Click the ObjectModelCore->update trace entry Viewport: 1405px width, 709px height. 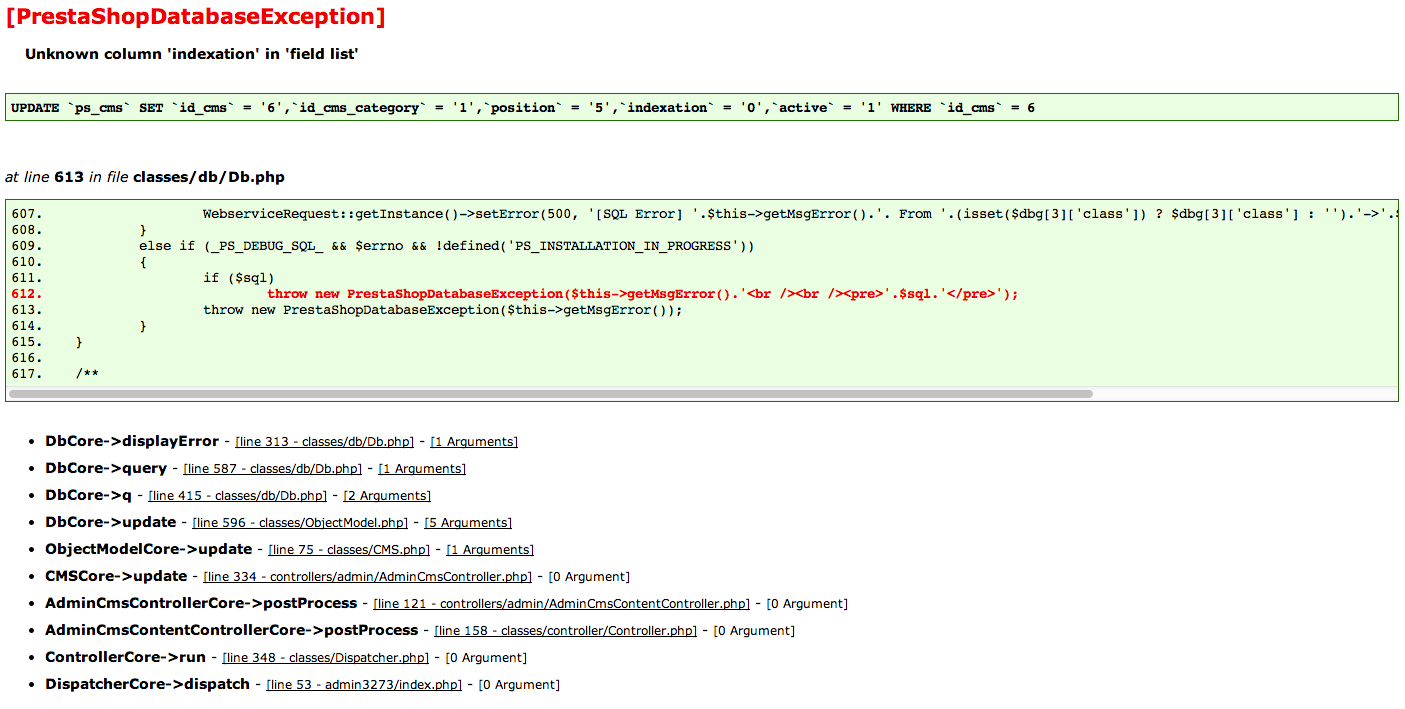point(148,550)
